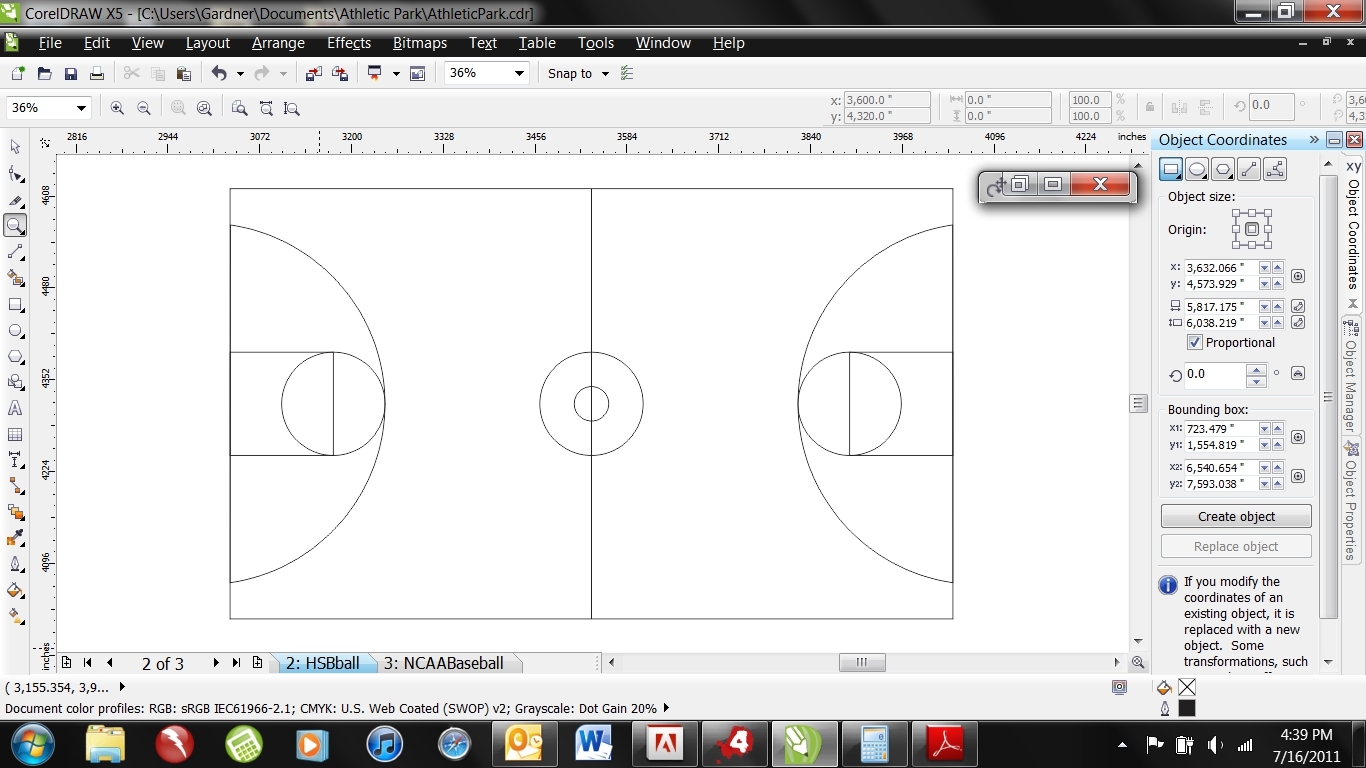1366x768 pixels.
Task: Open the undo history dropdown arrow
Action: (x=239, y=74)
